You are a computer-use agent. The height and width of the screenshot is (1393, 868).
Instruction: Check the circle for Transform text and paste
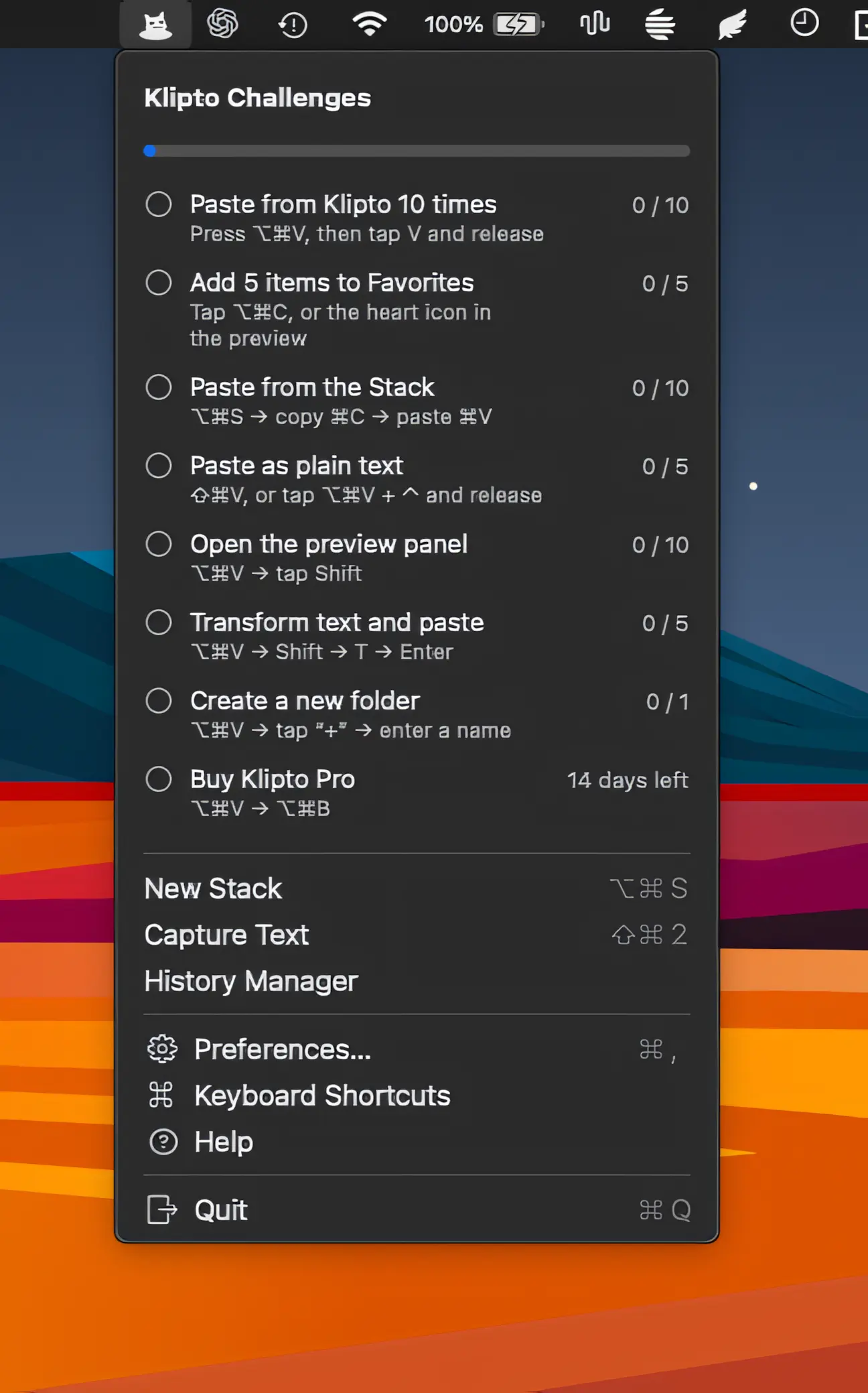click(x=159, y=622)
